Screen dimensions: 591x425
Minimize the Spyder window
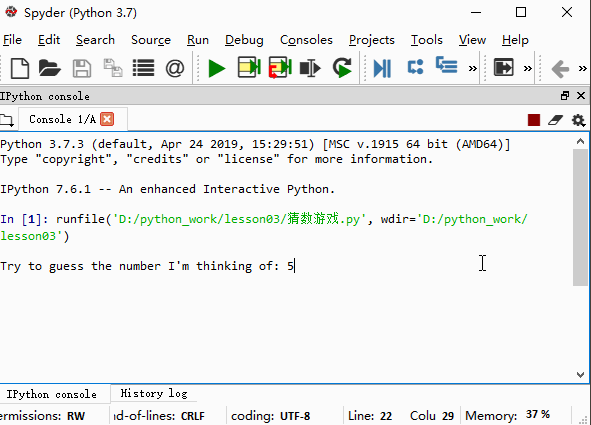point(476,12)
